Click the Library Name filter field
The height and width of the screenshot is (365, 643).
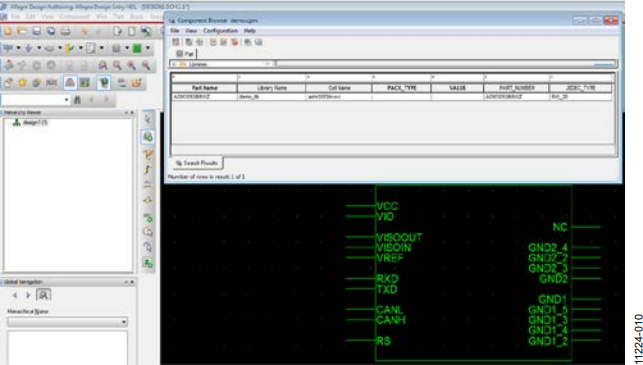(x=271, y=78)
